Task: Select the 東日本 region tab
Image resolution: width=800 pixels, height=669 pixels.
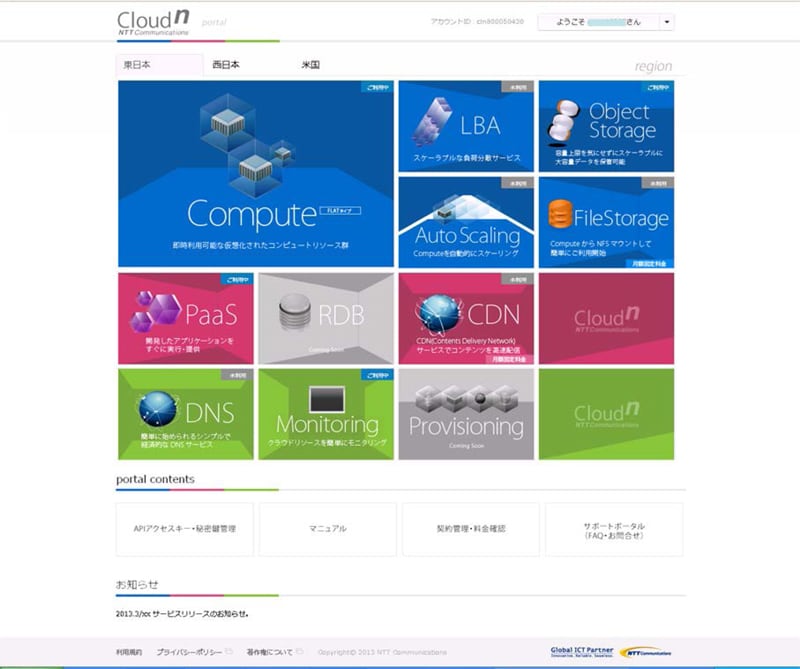Action: (x=160, y=65)
